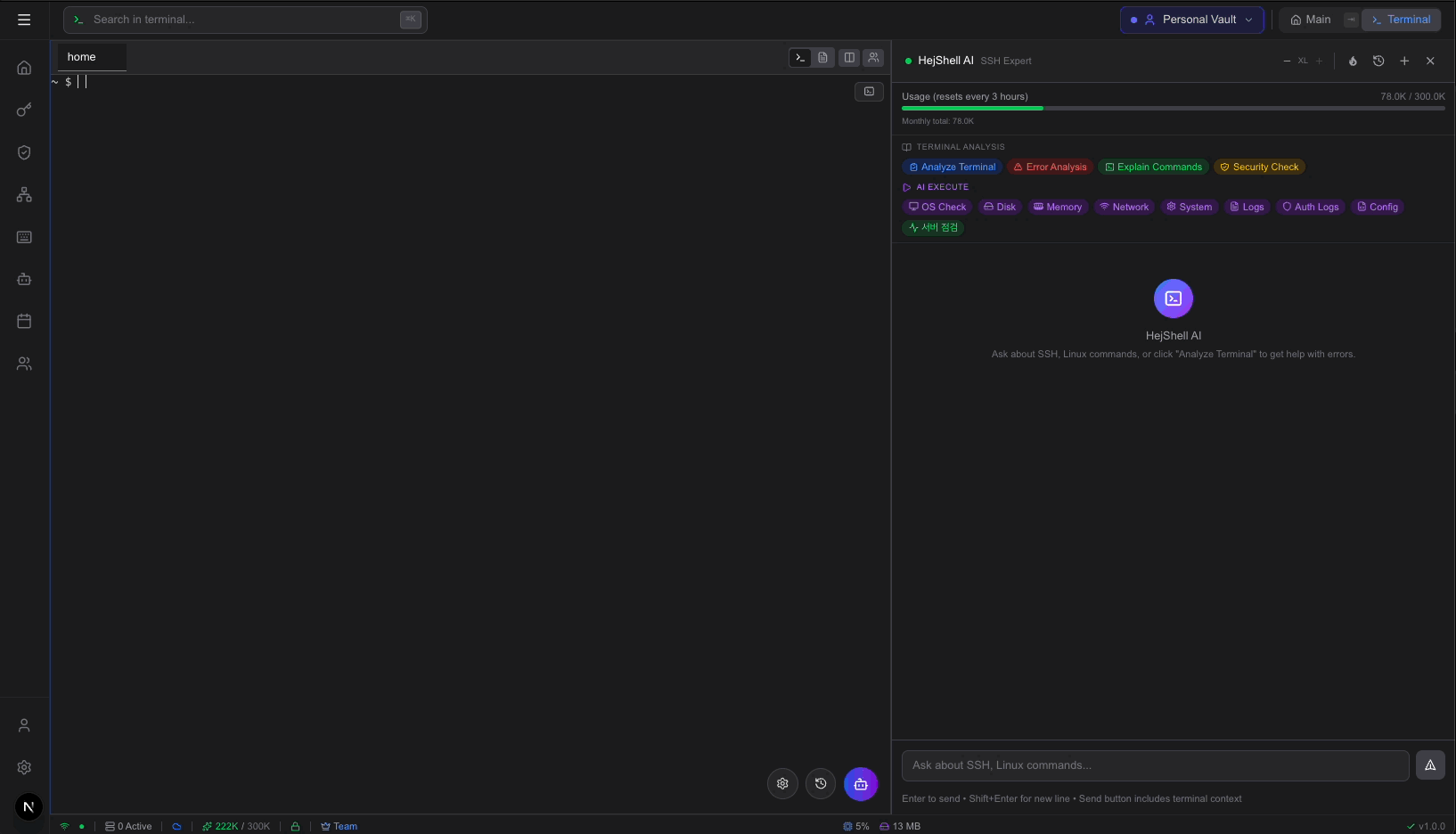Open the network topology icon in sidebar
This screenshot has height=834, width=1456.
pyautogui.click(x=24, y=194)
